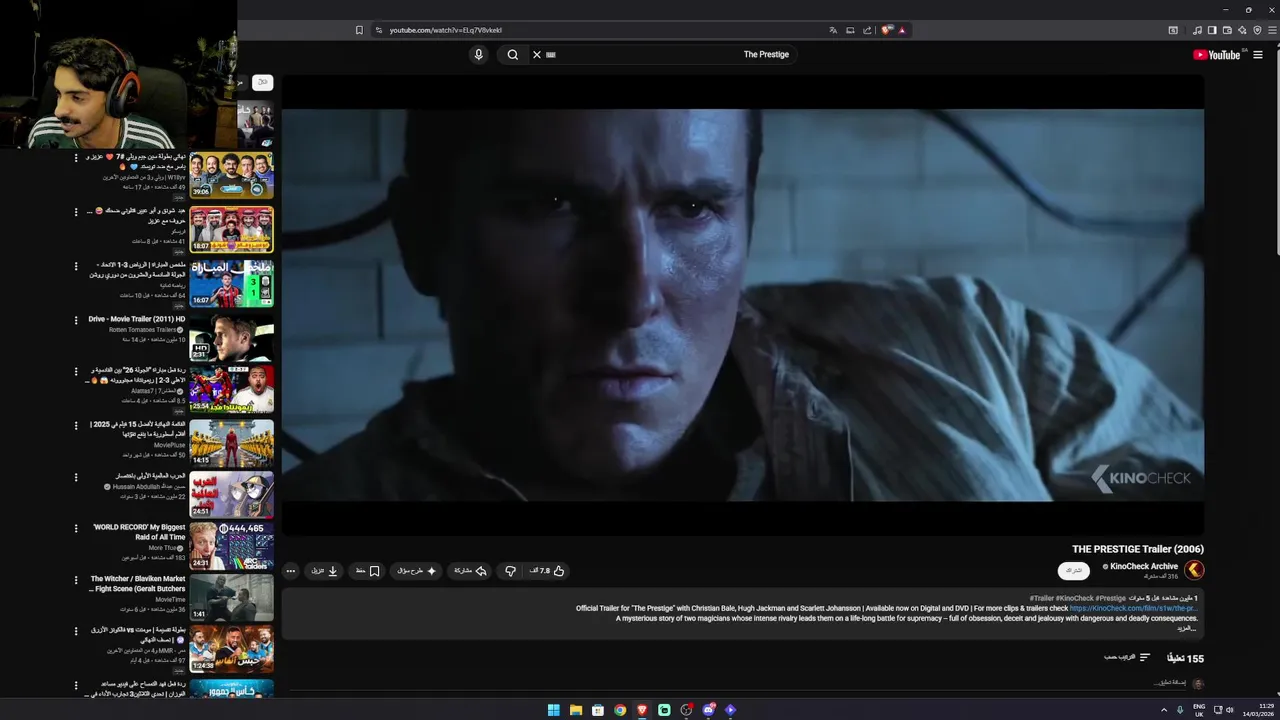Click the main video player frame
This screenshot has height=720, width=1280.
click(x=742, y=305)
